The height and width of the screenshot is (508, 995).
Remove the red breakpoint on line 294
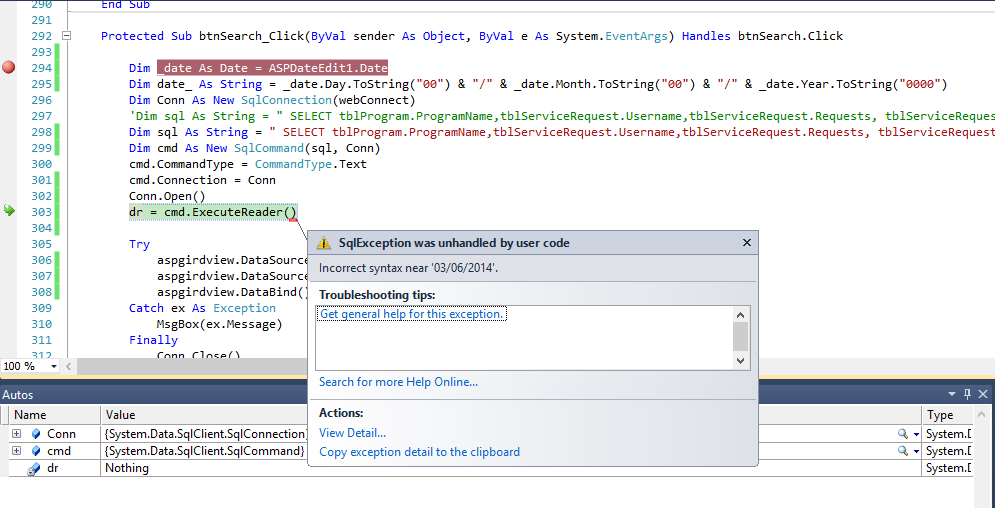coord(9,68)
